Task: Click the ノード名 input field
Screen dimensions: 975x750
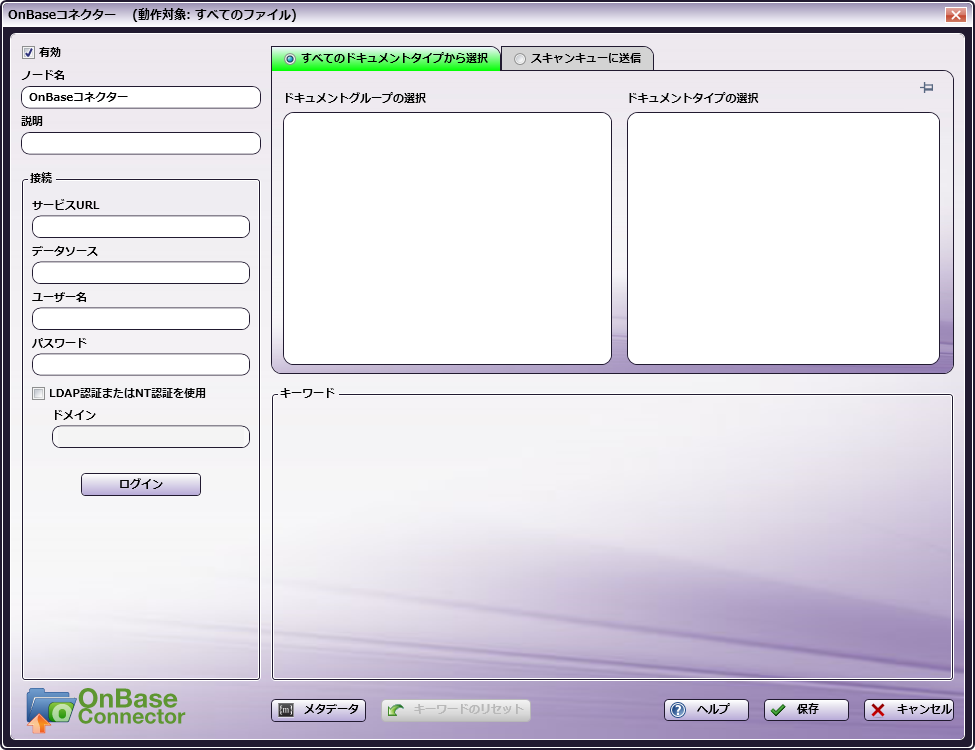Action: click(141, 97)
